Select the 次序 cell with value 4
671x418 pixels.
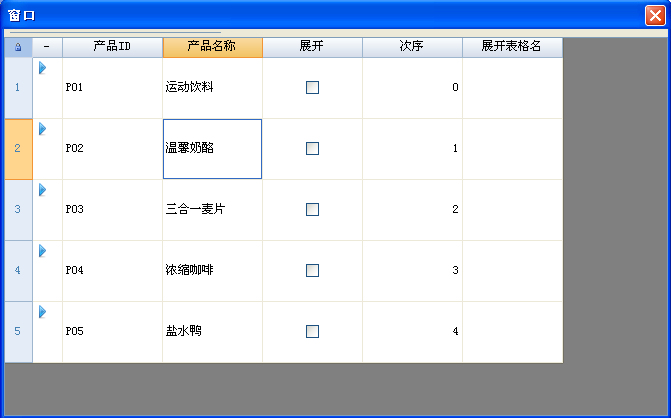(x=413, y=332)
